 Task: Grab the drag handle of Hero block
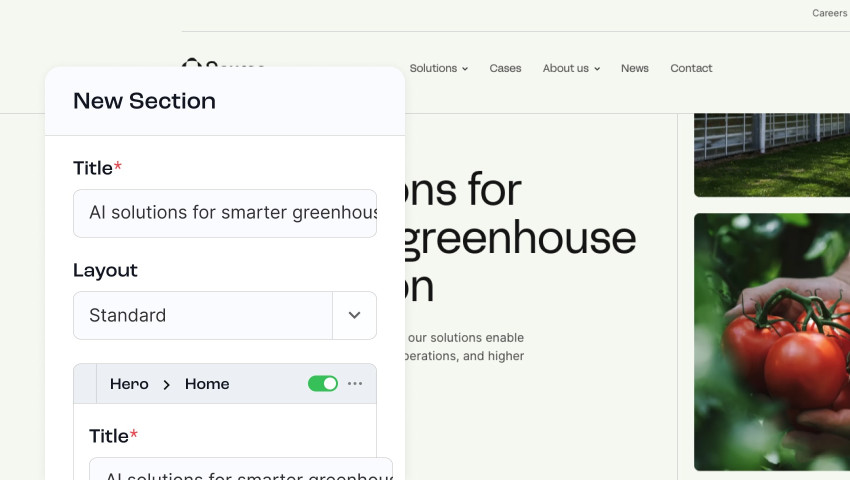coord(85,383)
